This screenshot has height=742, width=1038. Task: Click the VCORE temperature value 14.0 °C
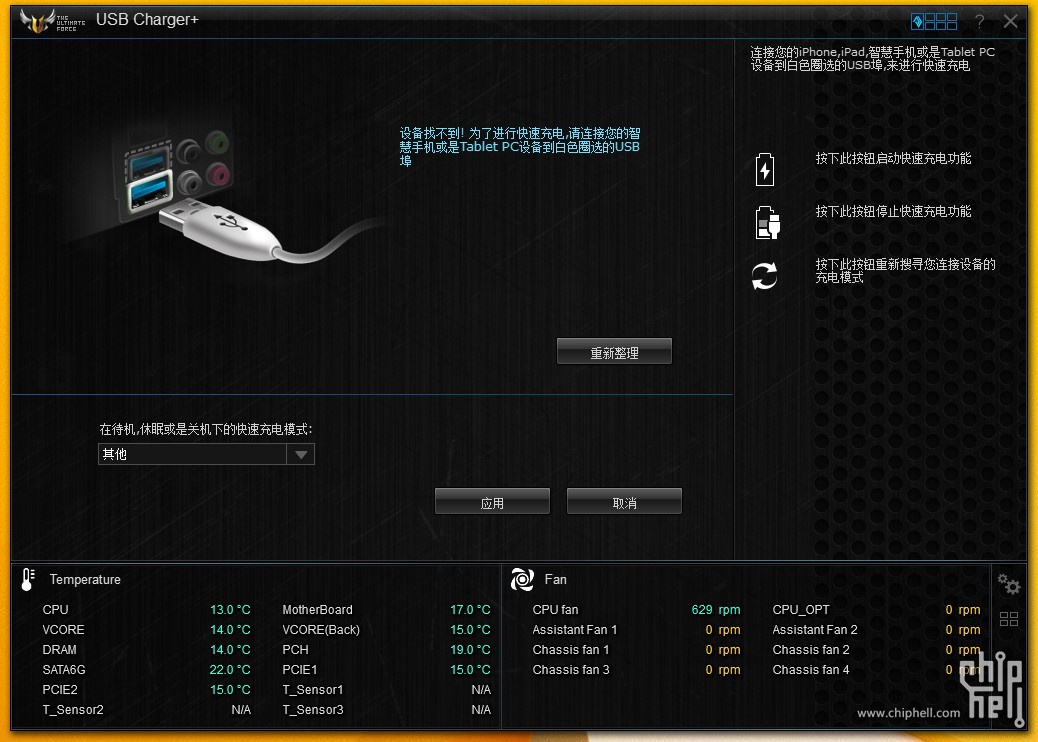click(x=230, y=629)
